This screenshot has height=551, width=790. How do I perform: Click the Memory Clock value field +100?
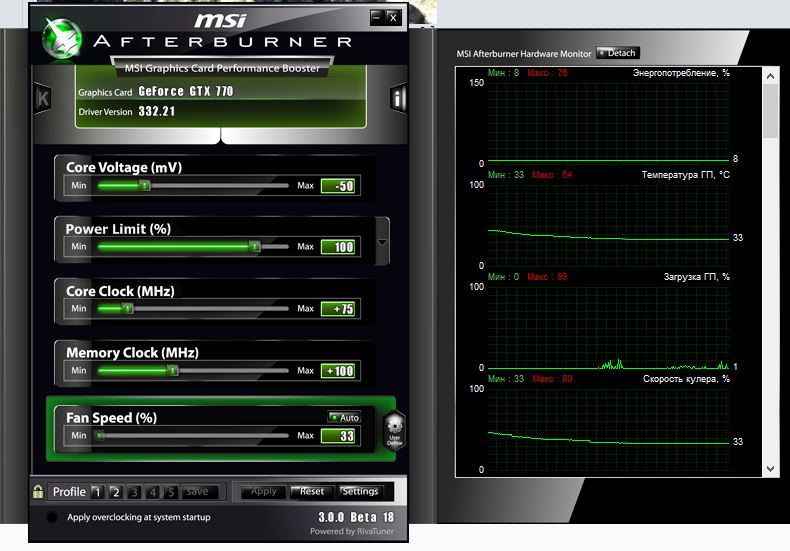[338, 371]
